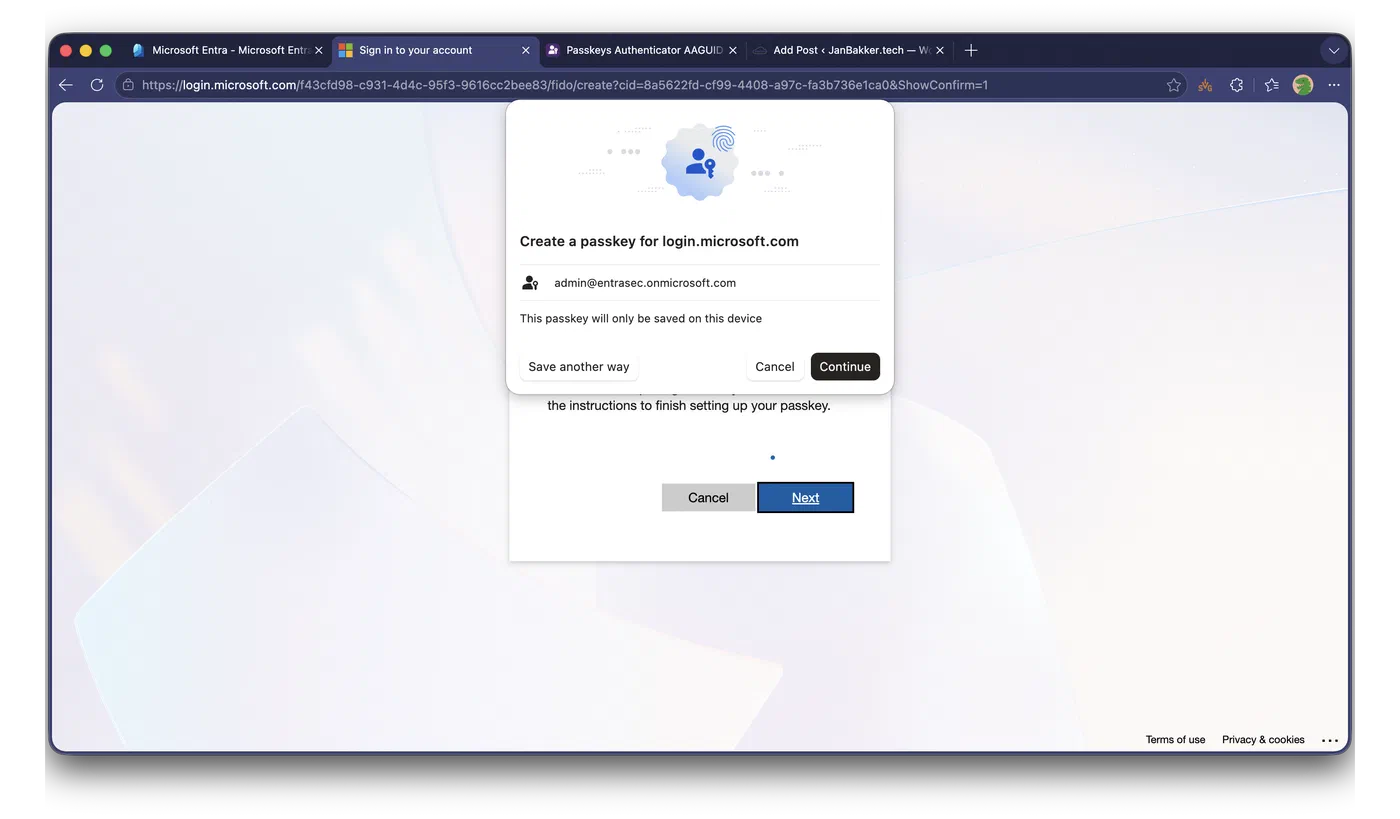
Task: Click the gray Cancel button on the page
Action: pos(708,498)
